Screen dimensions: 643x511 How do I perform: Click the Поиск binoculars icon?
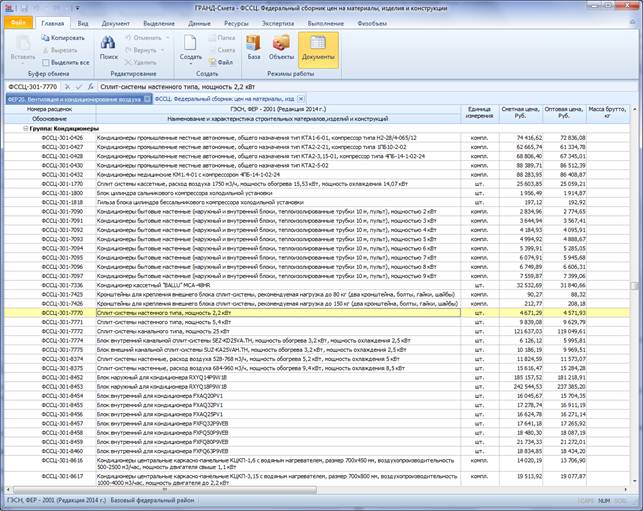click(108, 43)
